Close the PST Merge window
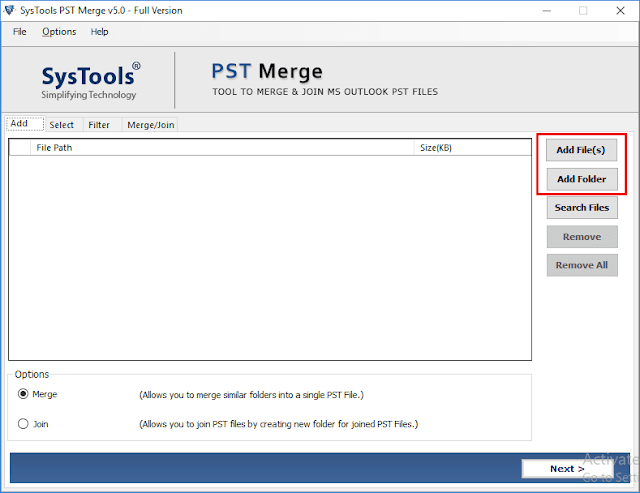This screenshot has width=640, height=493. (620, 11)
